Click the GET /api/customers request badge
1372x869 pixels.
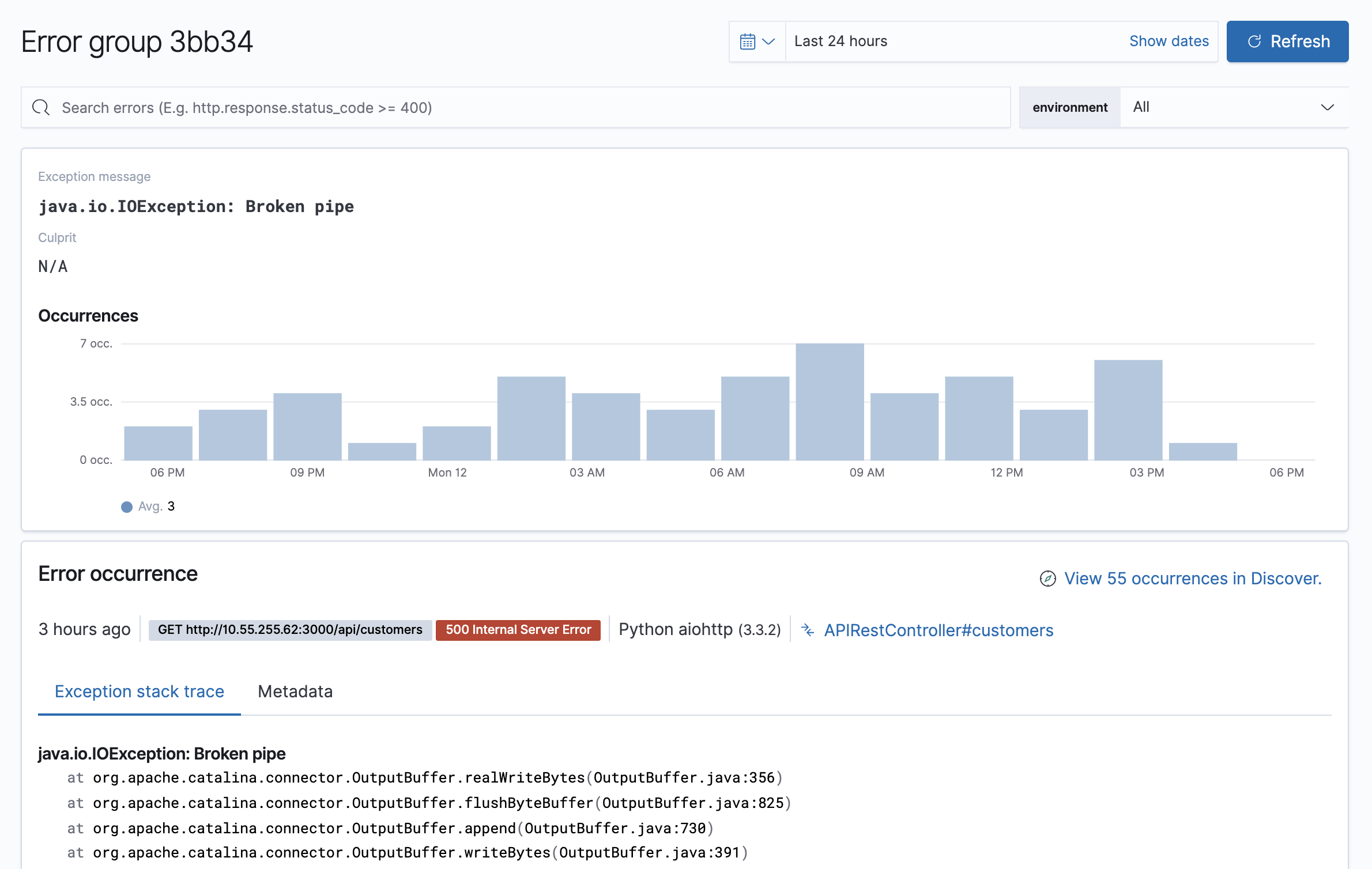[290, 630]
